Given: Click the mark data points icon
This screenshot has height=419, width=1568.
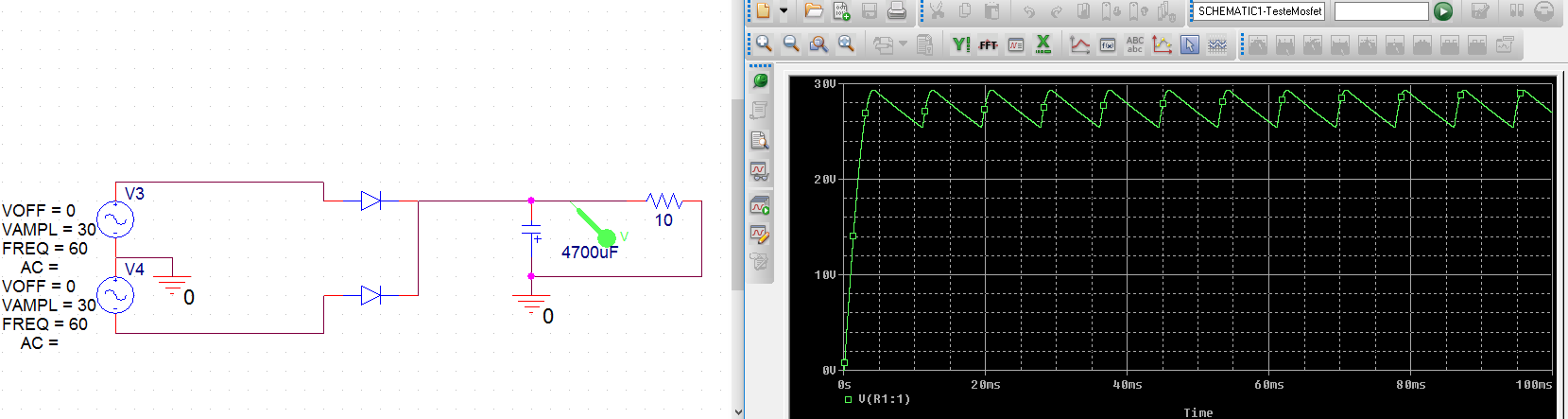Looking at the screenshot, I should [1163, 44].
